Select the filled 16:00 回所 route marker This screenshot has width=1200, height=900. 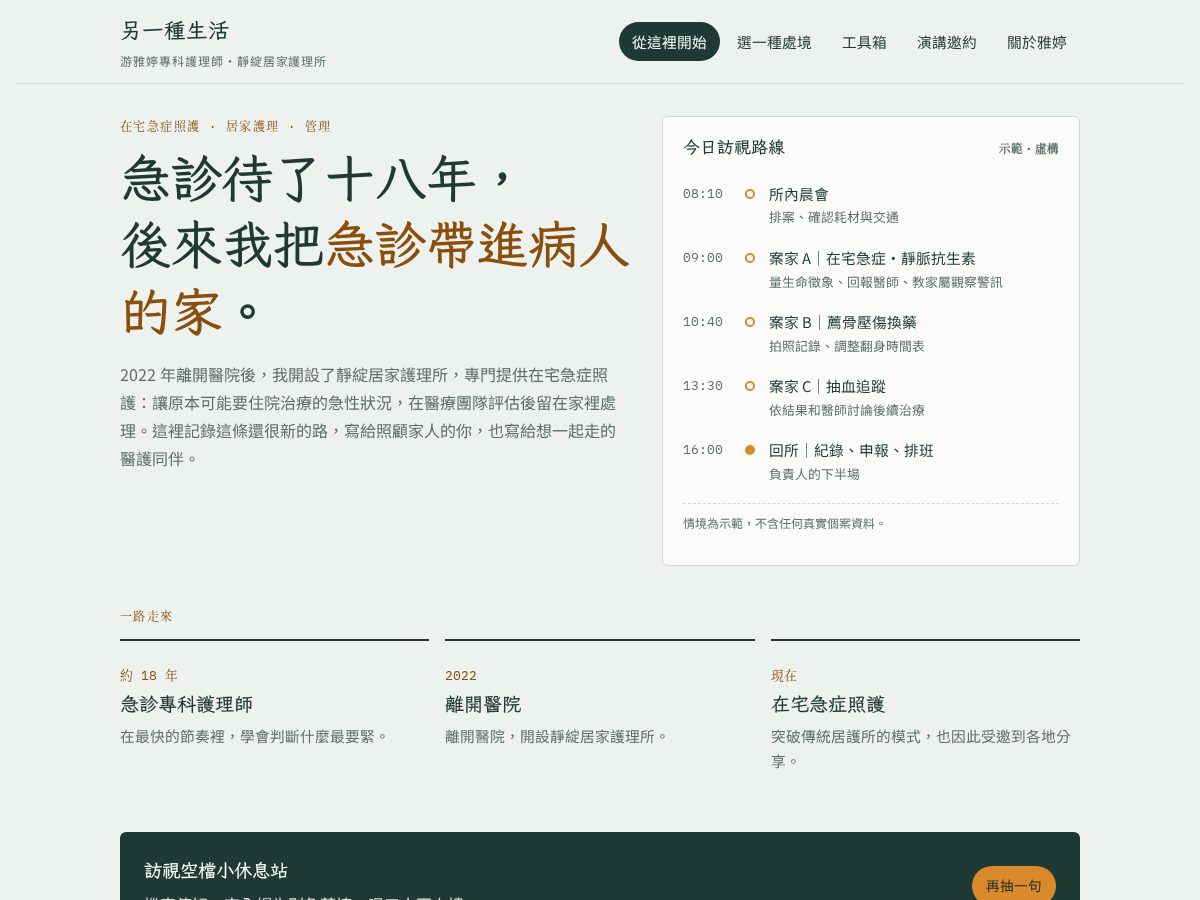pyautogui.click(x=750, y=450)
